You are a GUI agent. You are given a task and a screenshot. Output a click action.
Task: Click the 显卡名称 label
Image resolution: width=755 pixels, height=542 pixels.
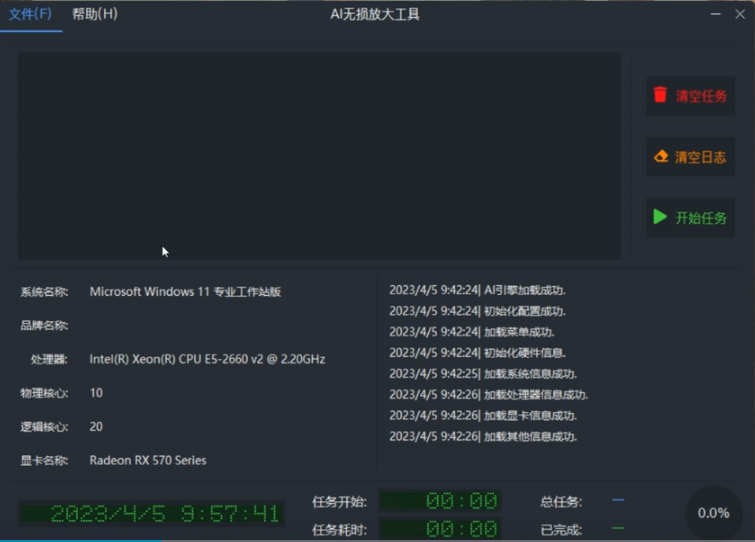point(44,461)
